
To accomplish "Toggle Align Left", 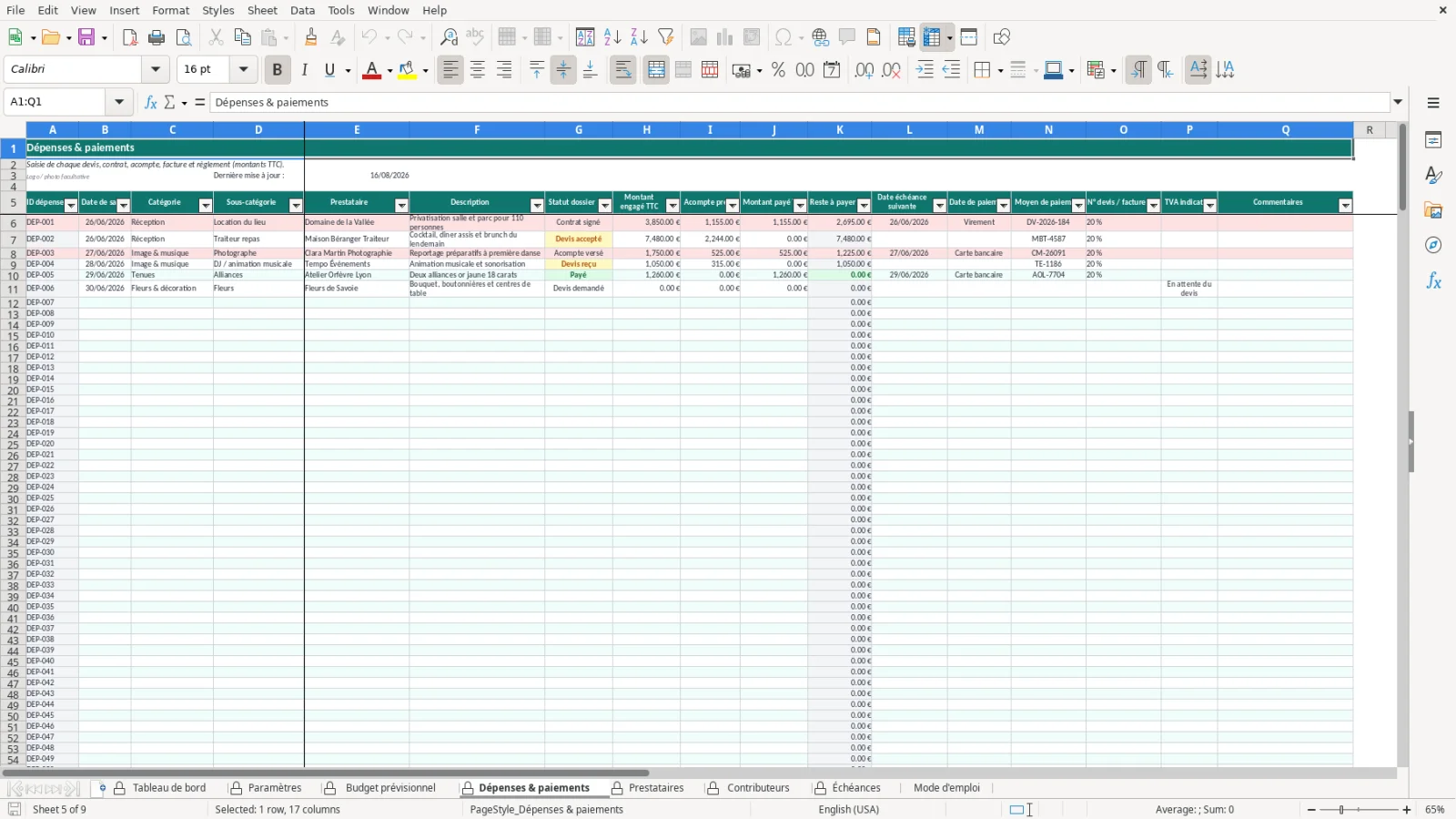I will (450, 70).
